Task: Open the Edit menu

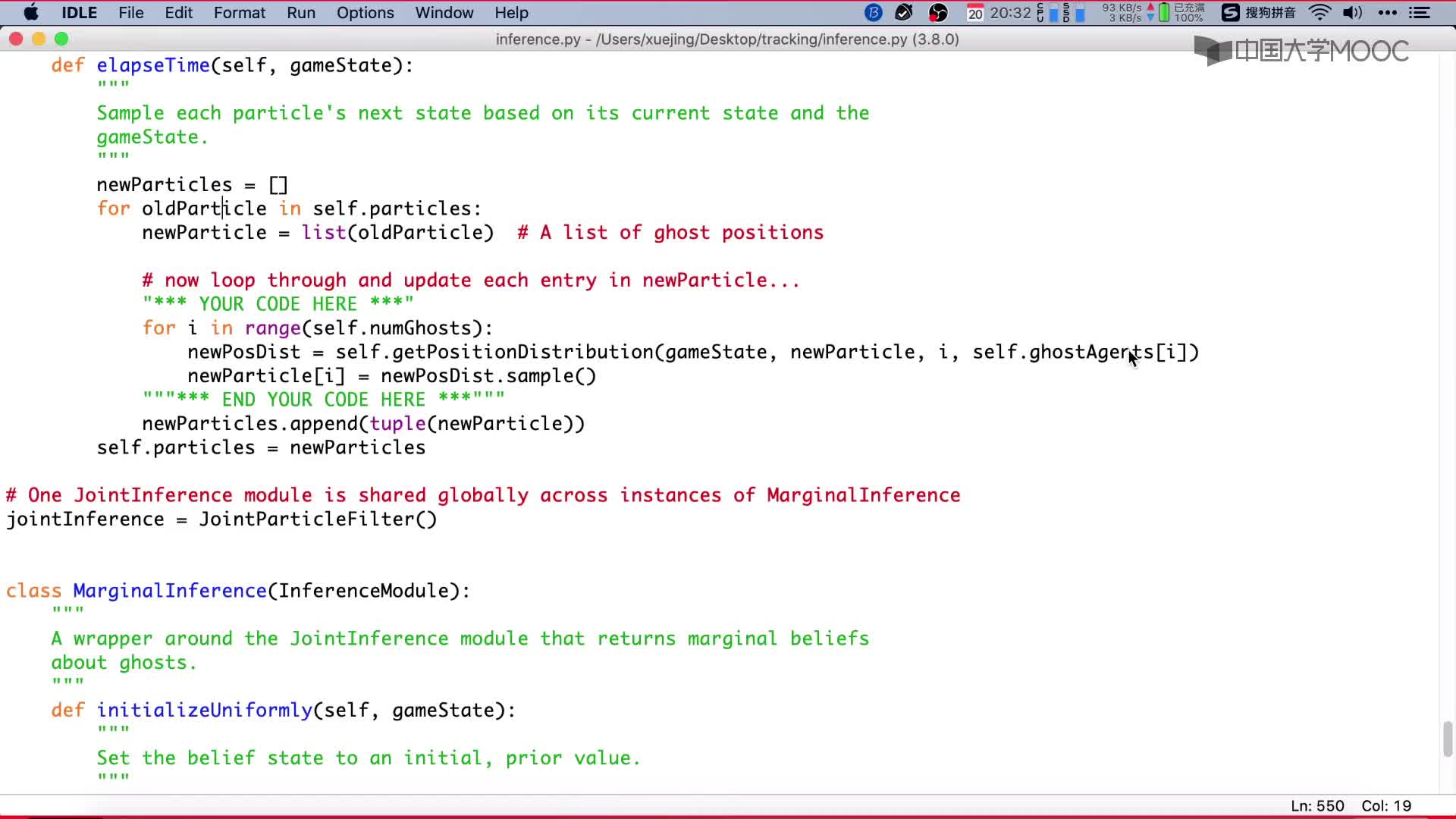Action: click(x=179, y=13)
